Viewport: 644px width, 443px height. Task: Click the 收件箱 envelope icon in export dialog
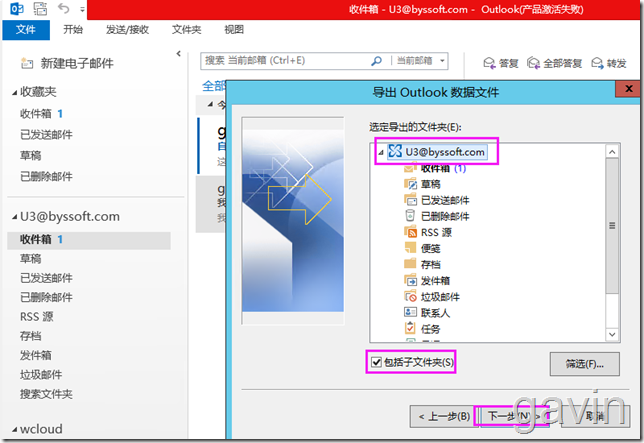(x=409, y=168)
